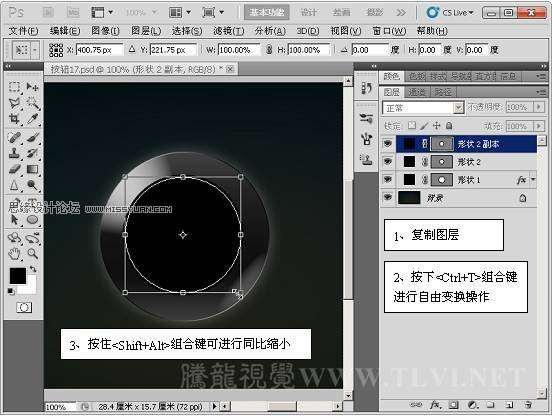Select the Brush tool

pos(32,137)
